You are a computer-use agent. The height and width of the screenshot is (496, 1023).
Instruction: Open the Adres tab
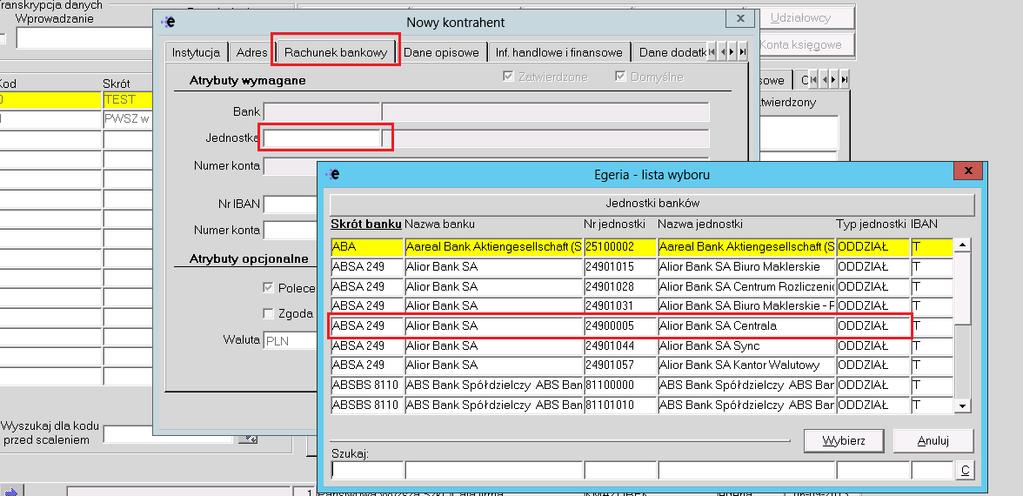tap(252, 53)
